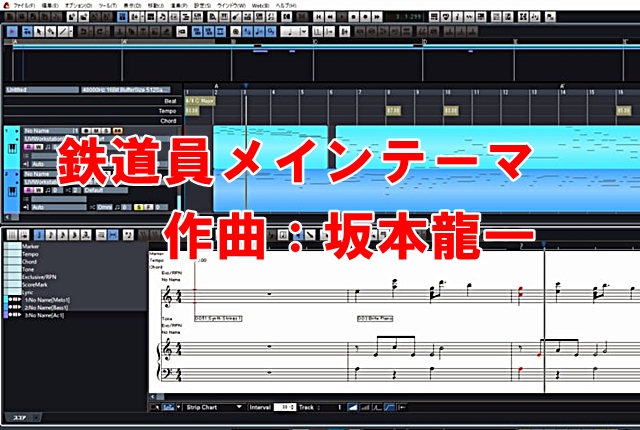Toggle solo S on track 1 header
The image size is (640, 430).
(x=106, y=131)
